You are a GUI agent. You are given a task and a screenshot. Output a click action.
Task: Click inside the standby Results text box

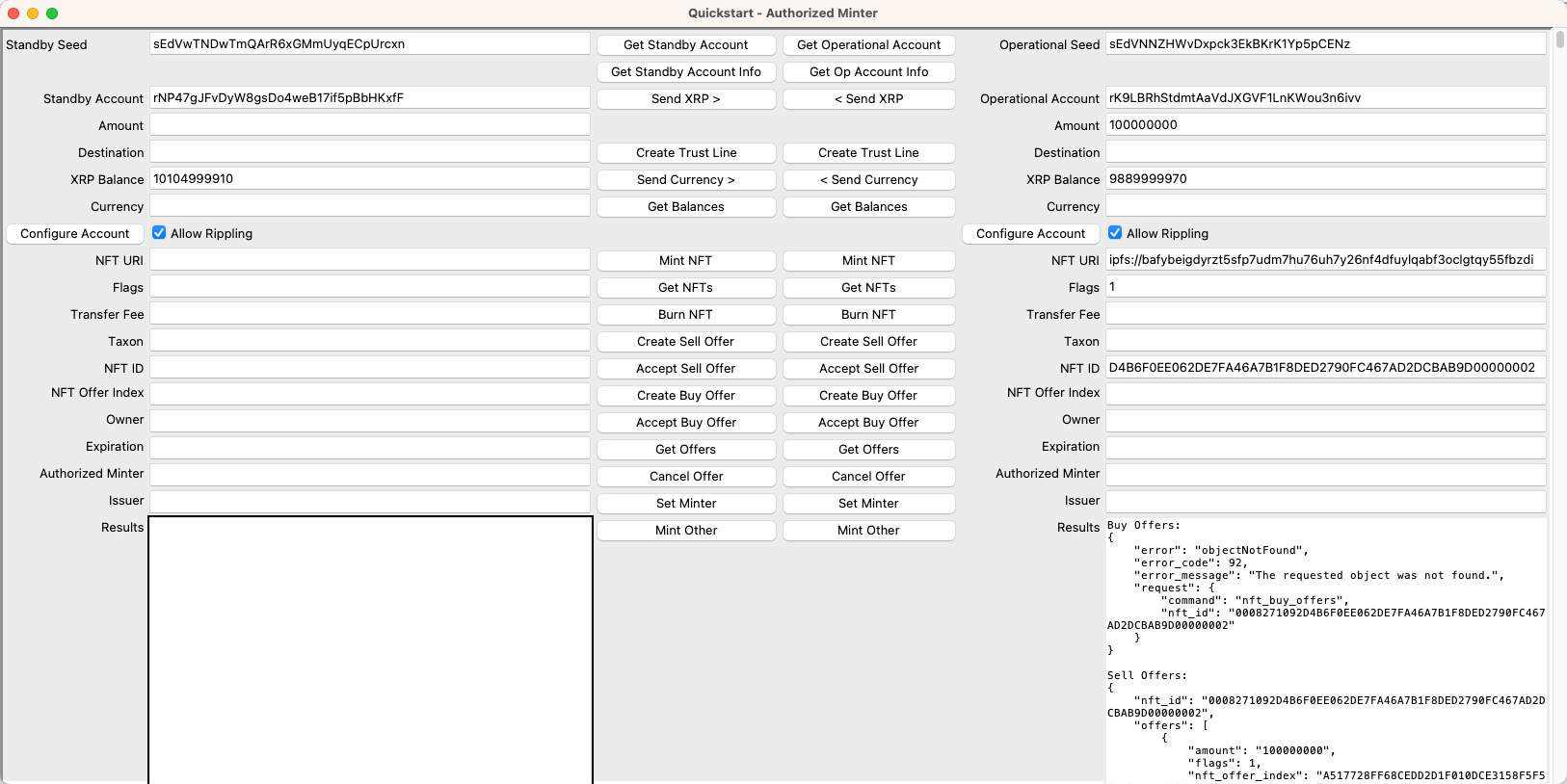tap(370, 650)
